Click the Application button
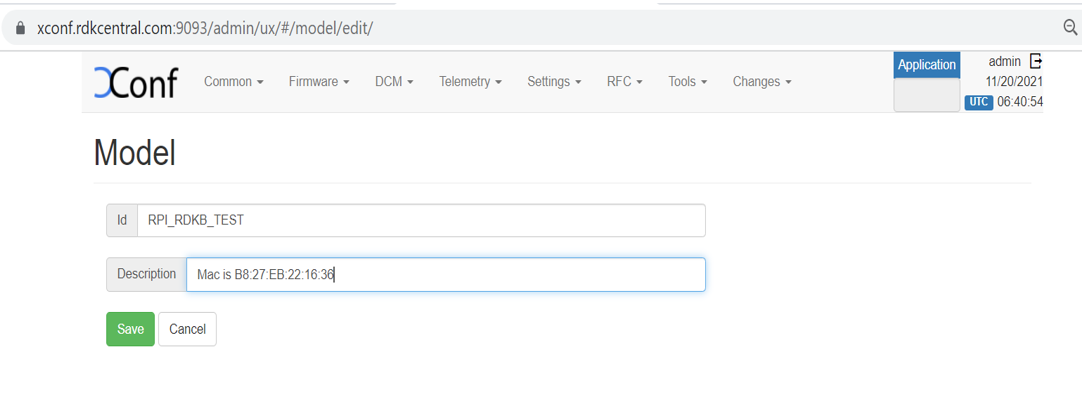 pyautogui.click(x=926, y=65)
